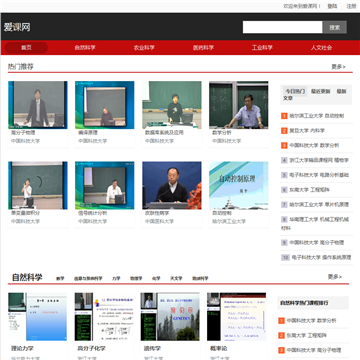Viewport: 360px width, 360px height.
Task: Focus the search input field in the header
Action: pos(283,27)
